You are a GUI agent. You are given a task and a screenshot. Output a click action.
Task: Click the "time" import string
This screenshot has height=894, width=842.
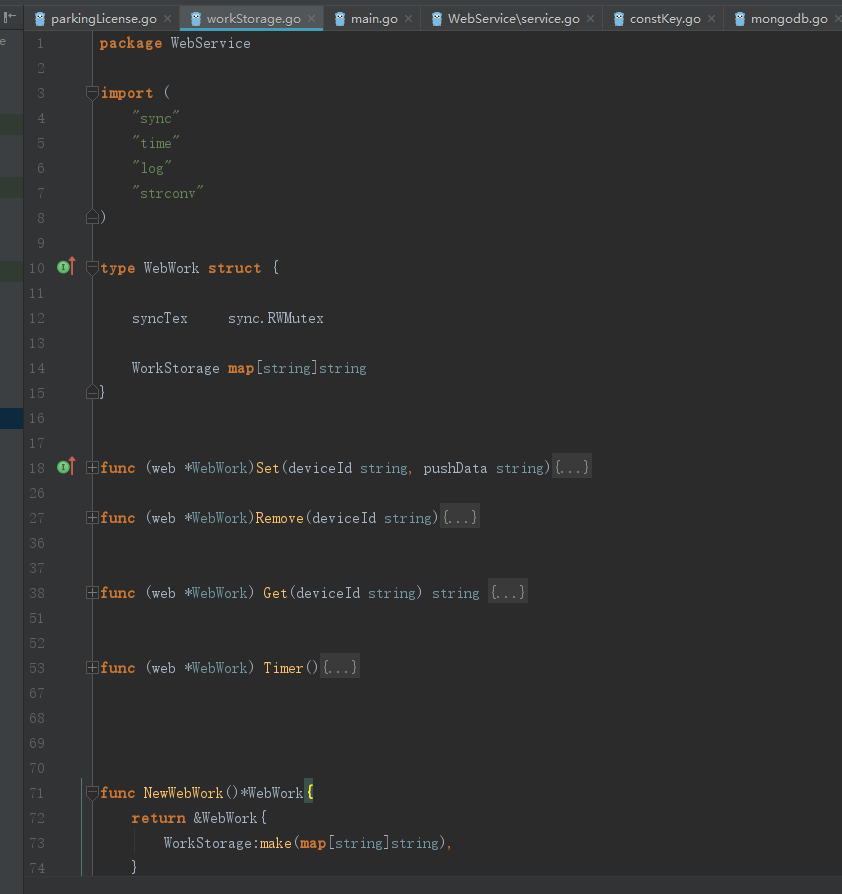tap(156, 143)
